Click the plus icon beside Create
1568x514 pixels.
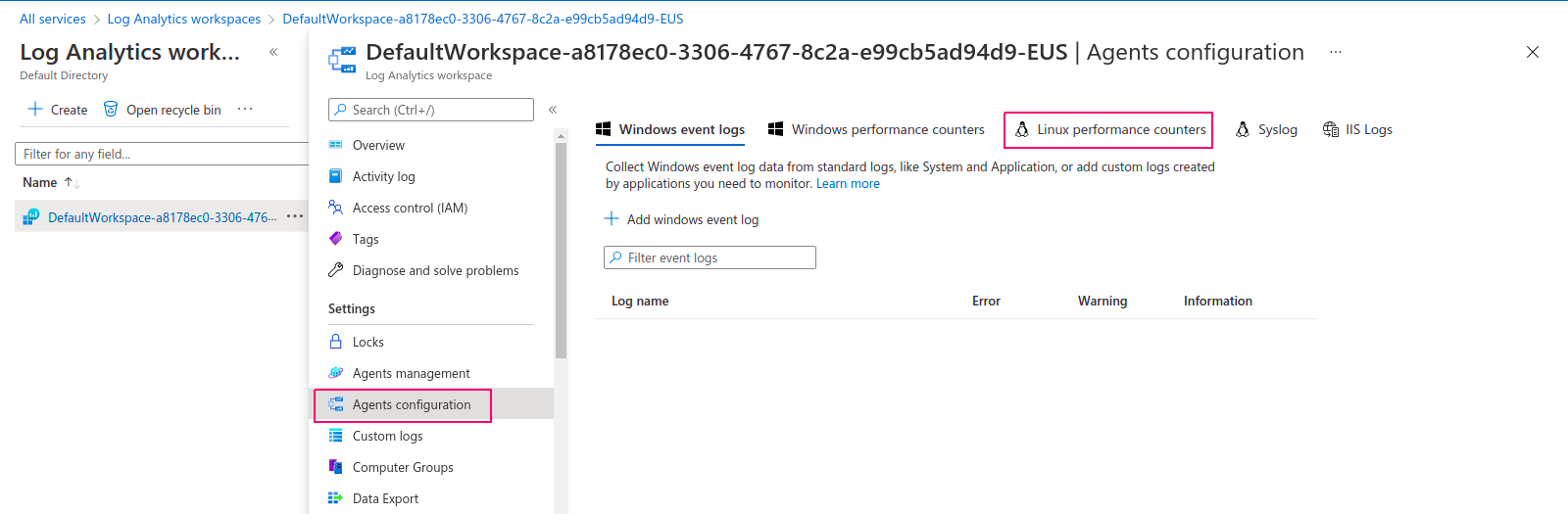point(35,109)
